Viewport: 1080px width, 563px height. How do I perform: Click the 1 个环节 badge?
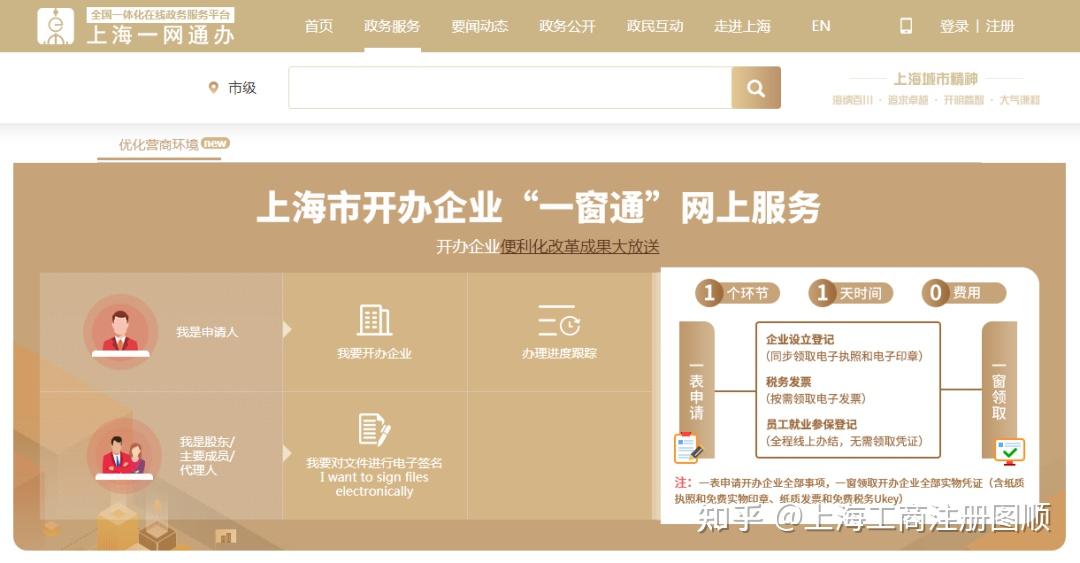(737, 293)
